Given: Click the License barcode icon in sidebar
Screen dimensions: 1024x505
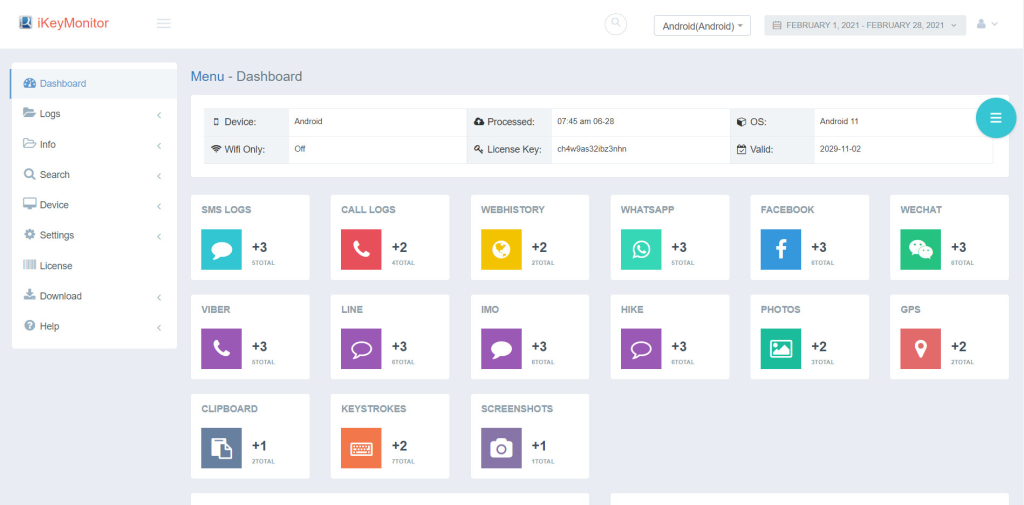Looking at the screenshot, I should coord(29,265).
